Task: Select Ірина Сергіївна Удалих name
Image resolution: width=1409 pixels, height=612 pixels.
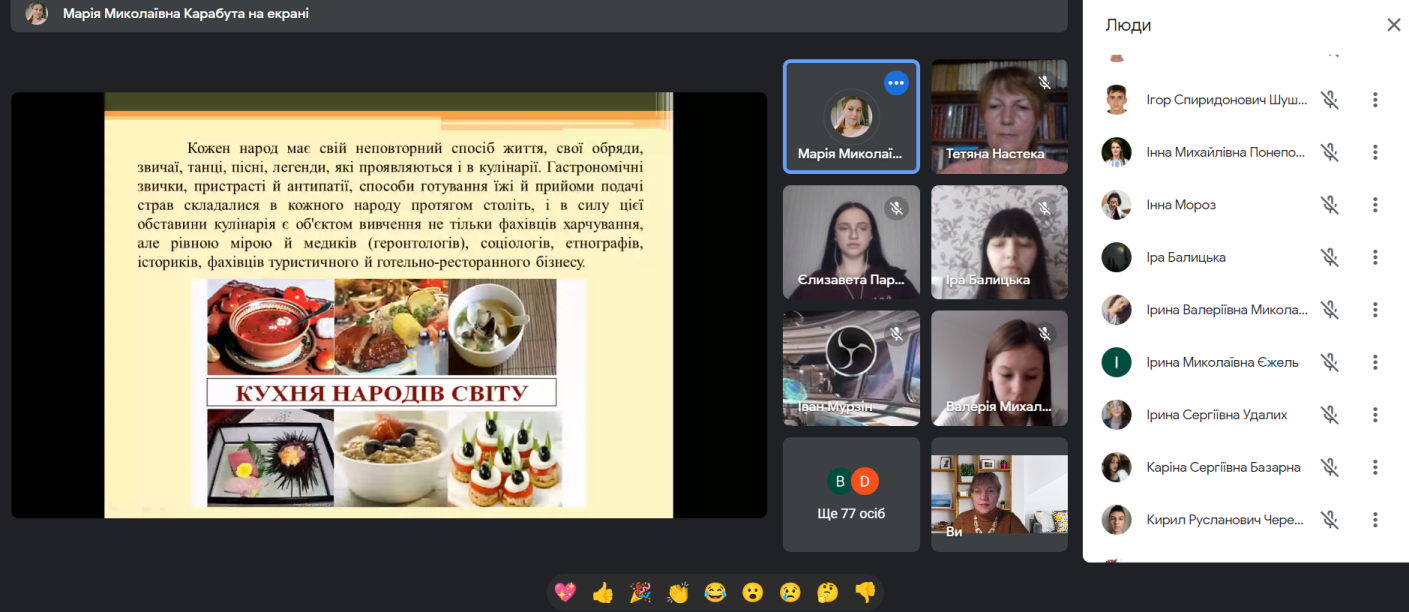Action: pos(1217,415)
